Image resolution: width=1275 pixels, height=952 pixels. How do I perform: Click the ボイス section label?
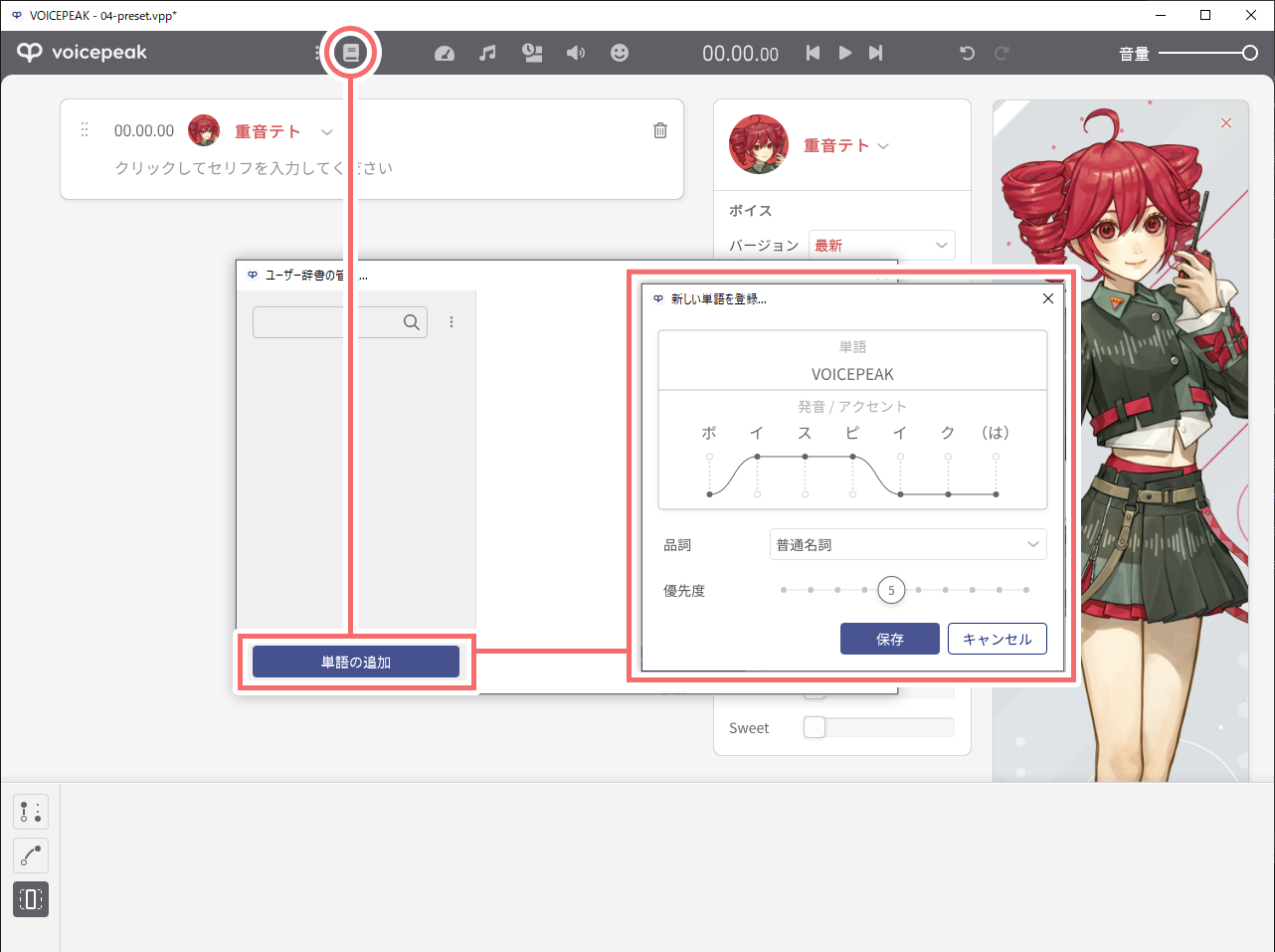[751, 211]
